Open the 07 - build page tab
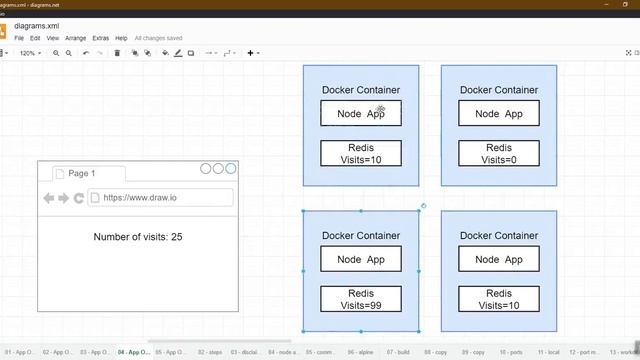Screen dimensions: 640x360 pyautogui.click(x=398, y=352)
